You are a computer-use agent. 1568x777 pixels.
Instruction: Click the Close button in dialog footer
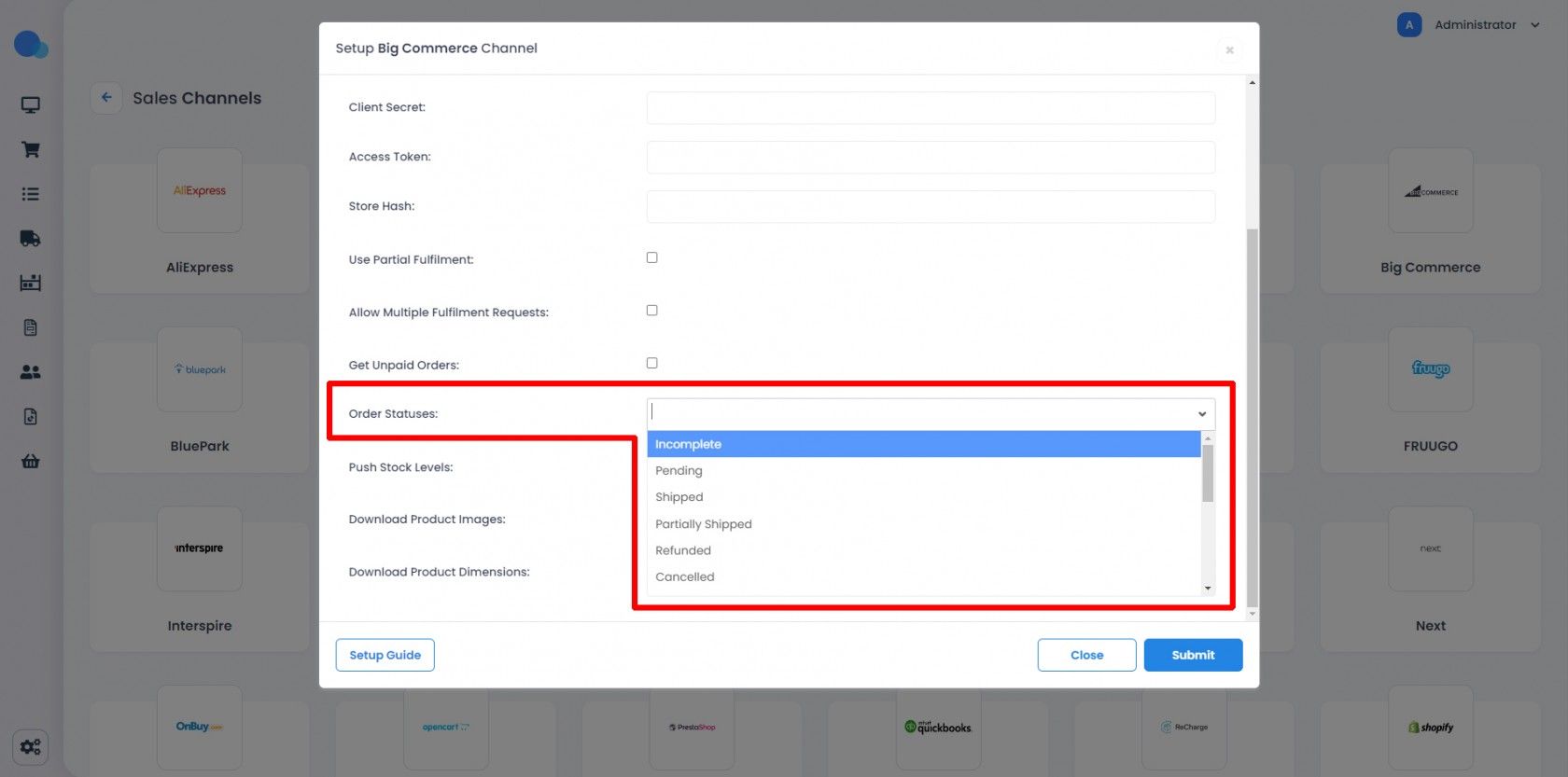1086,655
